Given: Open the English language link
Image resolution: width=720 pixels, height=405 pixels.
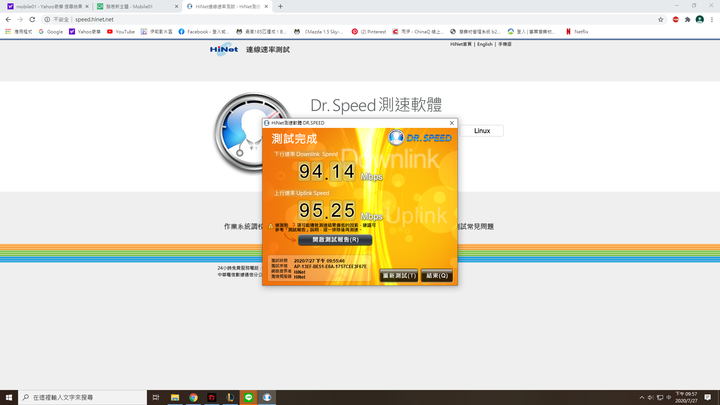Looking at the screenshot, I should (484, 44).
